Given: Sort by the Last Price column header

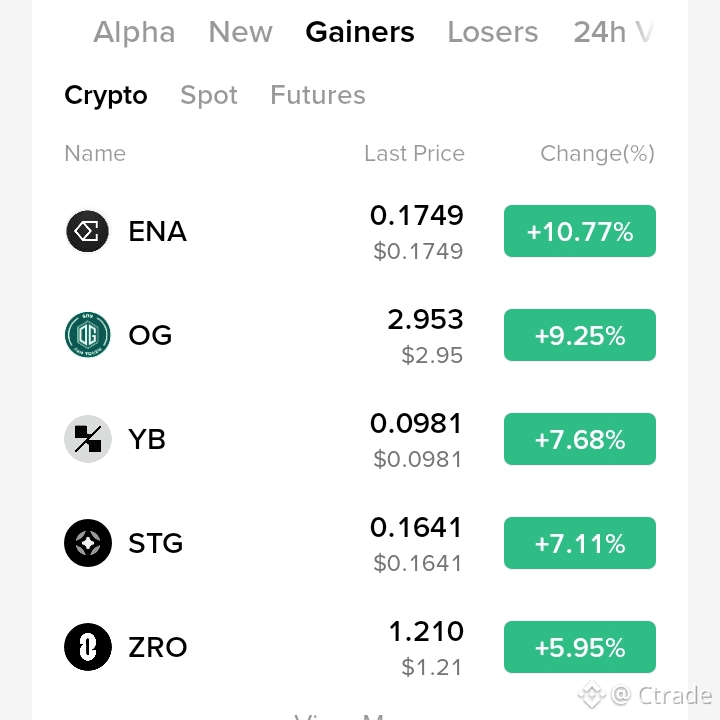Looking at the screenshot, I should click(x=414, y=153).
